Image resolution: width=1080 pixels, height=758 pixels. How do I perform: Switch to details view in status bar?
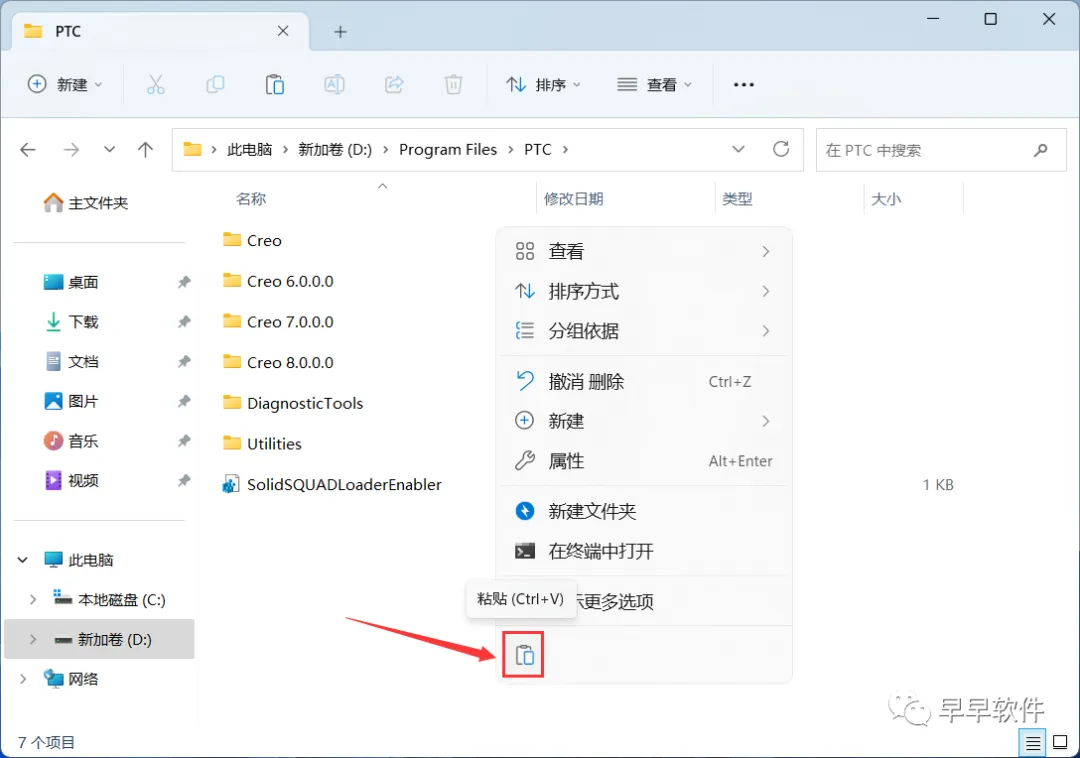[x=1032, y=743]
